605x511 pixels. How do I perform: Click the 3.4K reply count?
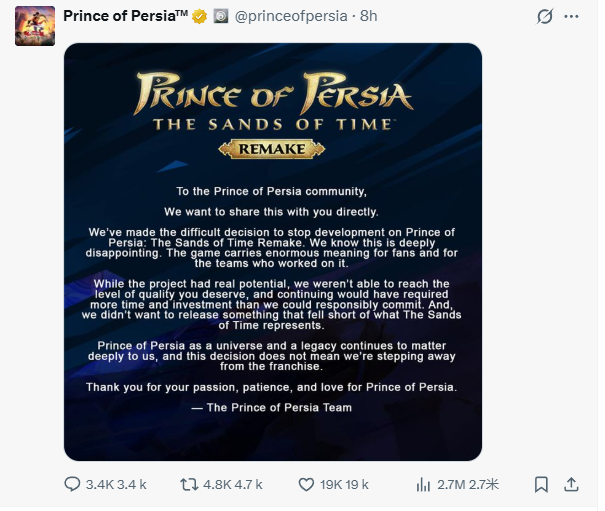click(x=100, y=485)
